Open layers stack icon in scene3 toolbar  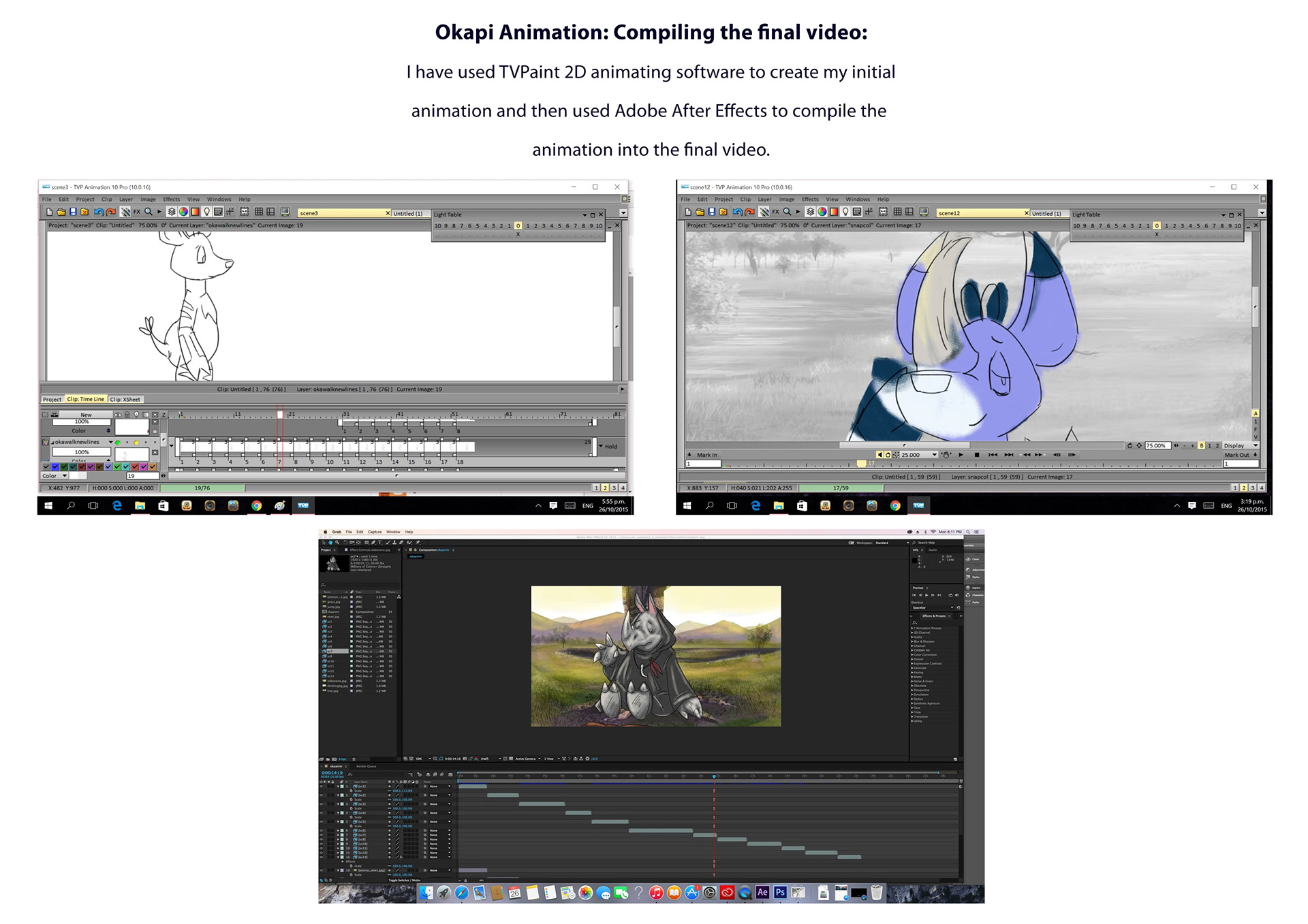(171, 212)
